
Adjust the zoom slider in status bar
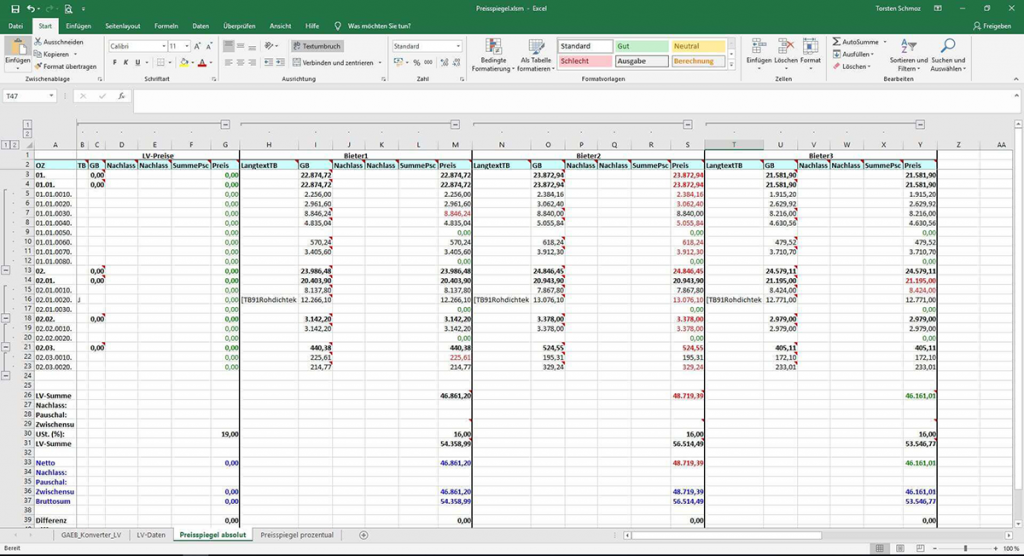pyautogui.click(x=965, y=548)
